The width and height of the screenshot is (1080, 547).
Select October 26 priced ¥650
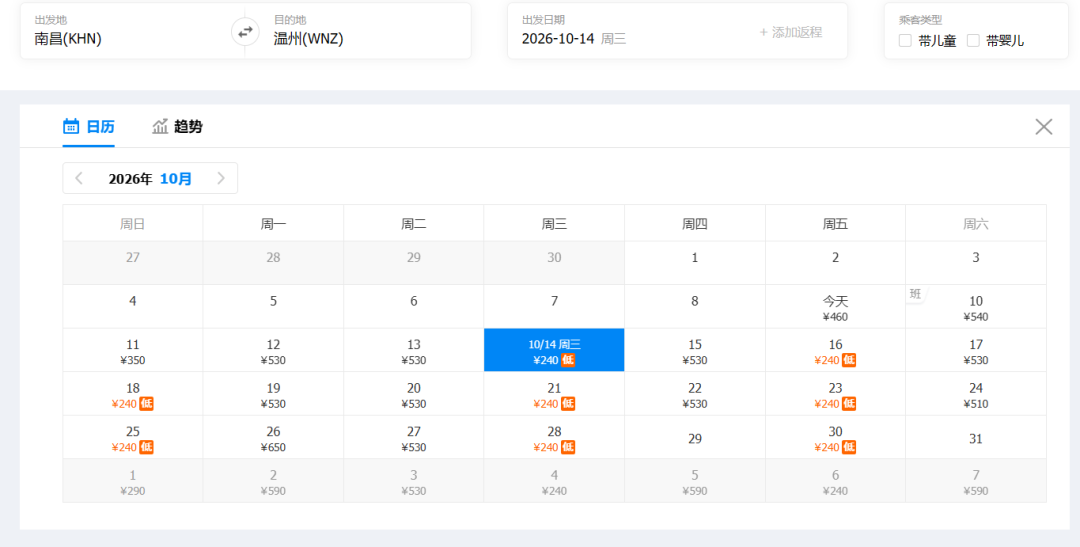[x=273, y=437]
